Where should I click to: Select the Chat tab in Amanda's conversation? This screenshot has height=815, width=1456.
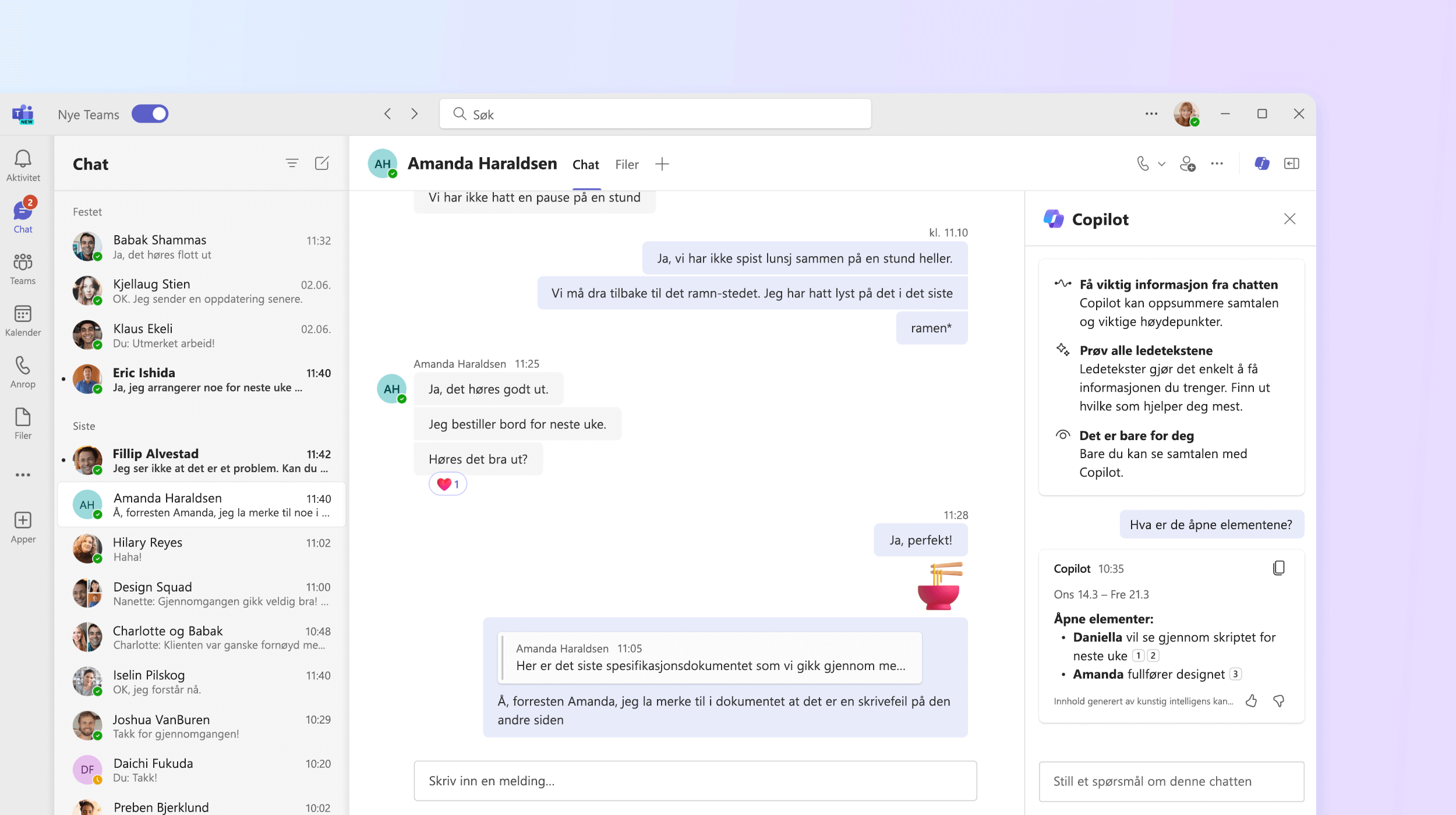coord(585,164)
